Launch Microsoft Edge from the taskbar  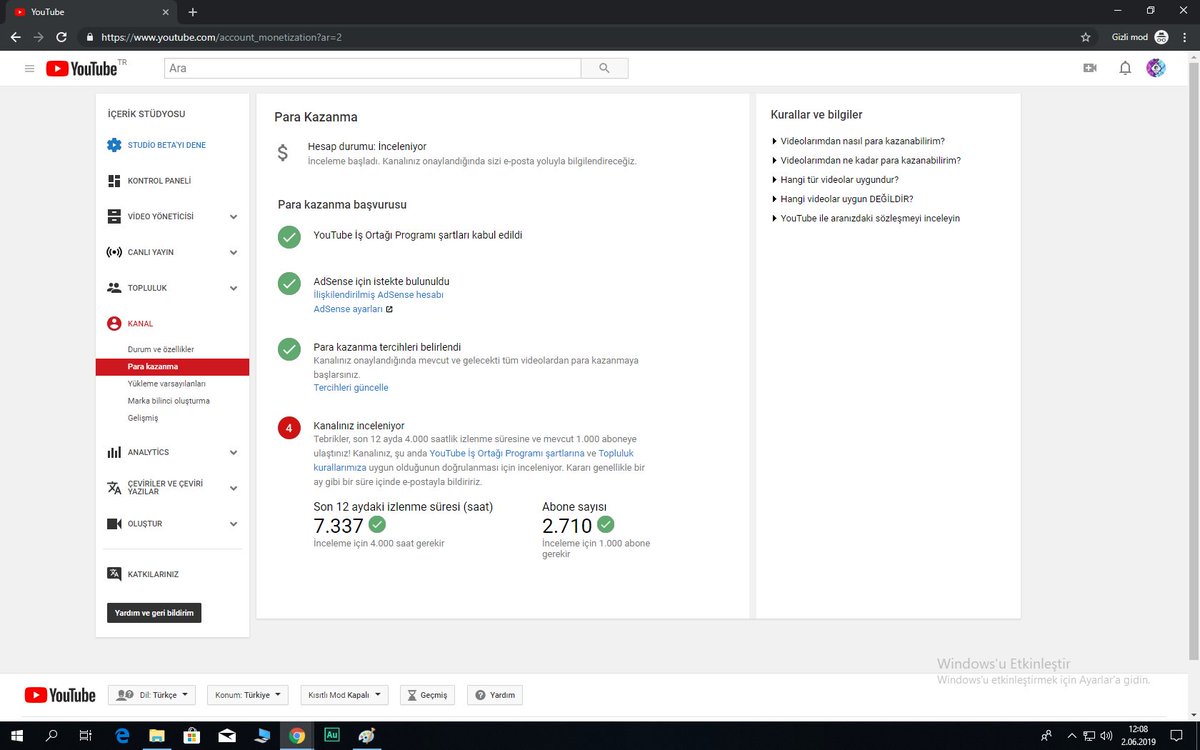click(x=122, y=736)
